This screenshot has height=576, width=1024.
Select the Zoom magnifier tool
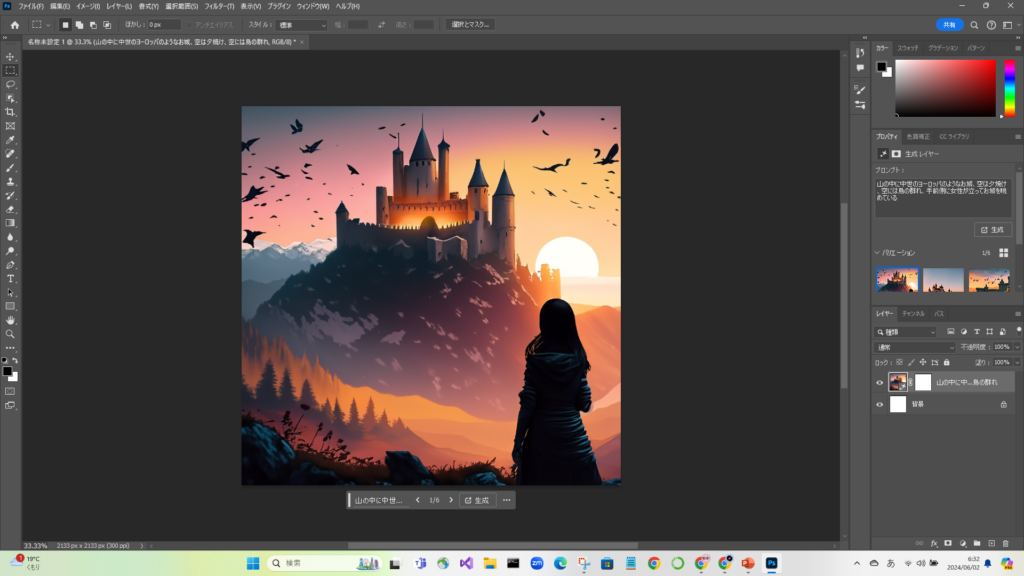click(x=11, y=334)
